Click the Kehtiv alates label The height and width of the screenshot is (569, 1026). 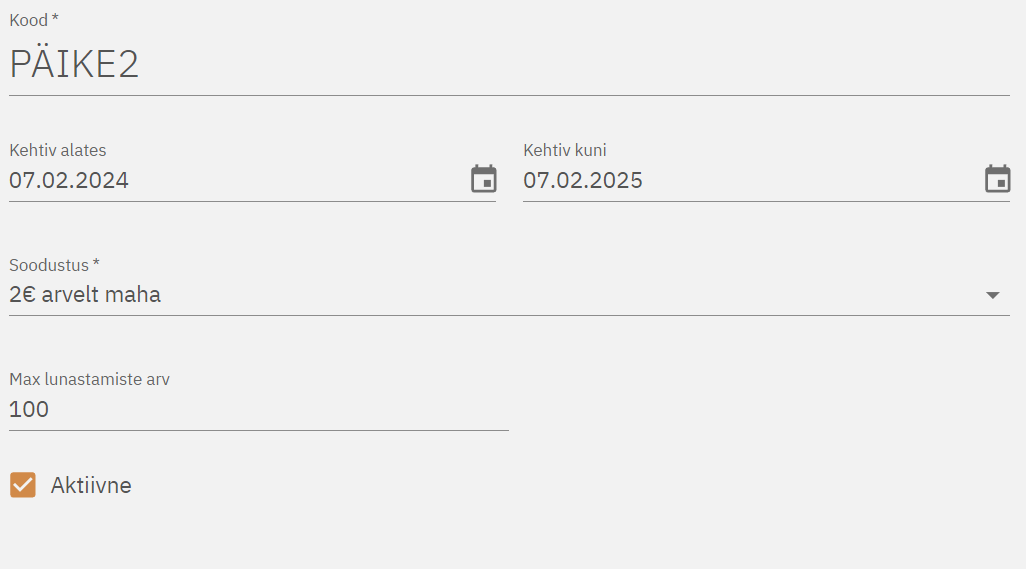pyautogui.click(x=58, y=151)
